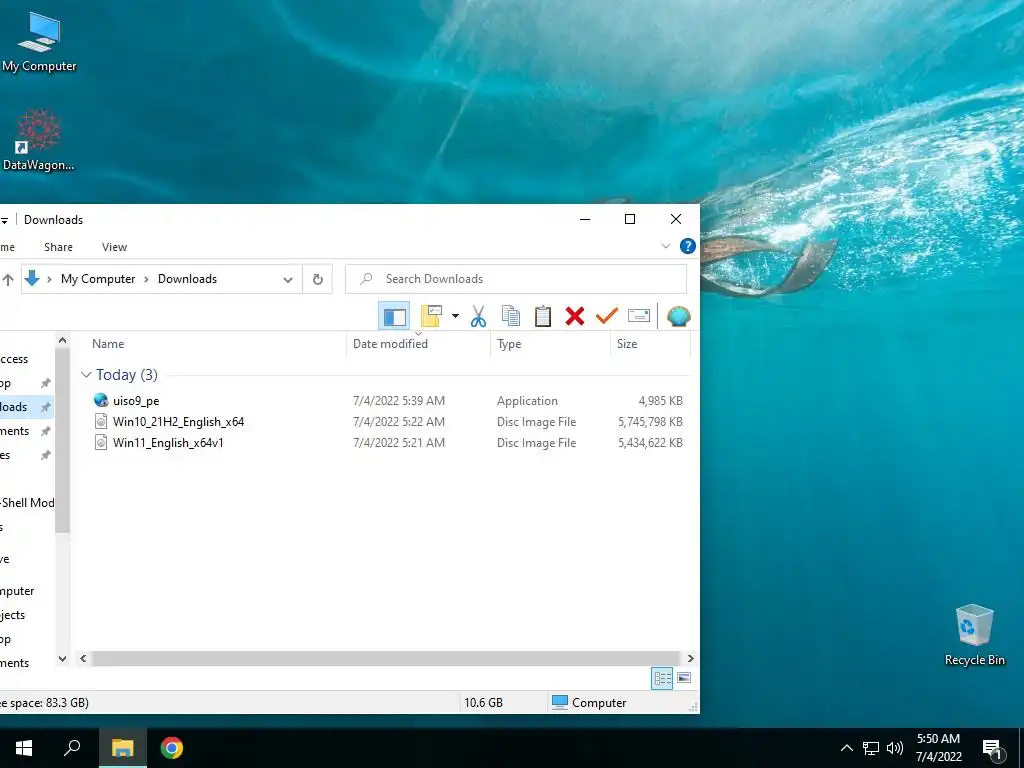Screen dimensions: 1024x768
Task: Click Downloads in the address breadcrumb
Action: coord(187,279)
